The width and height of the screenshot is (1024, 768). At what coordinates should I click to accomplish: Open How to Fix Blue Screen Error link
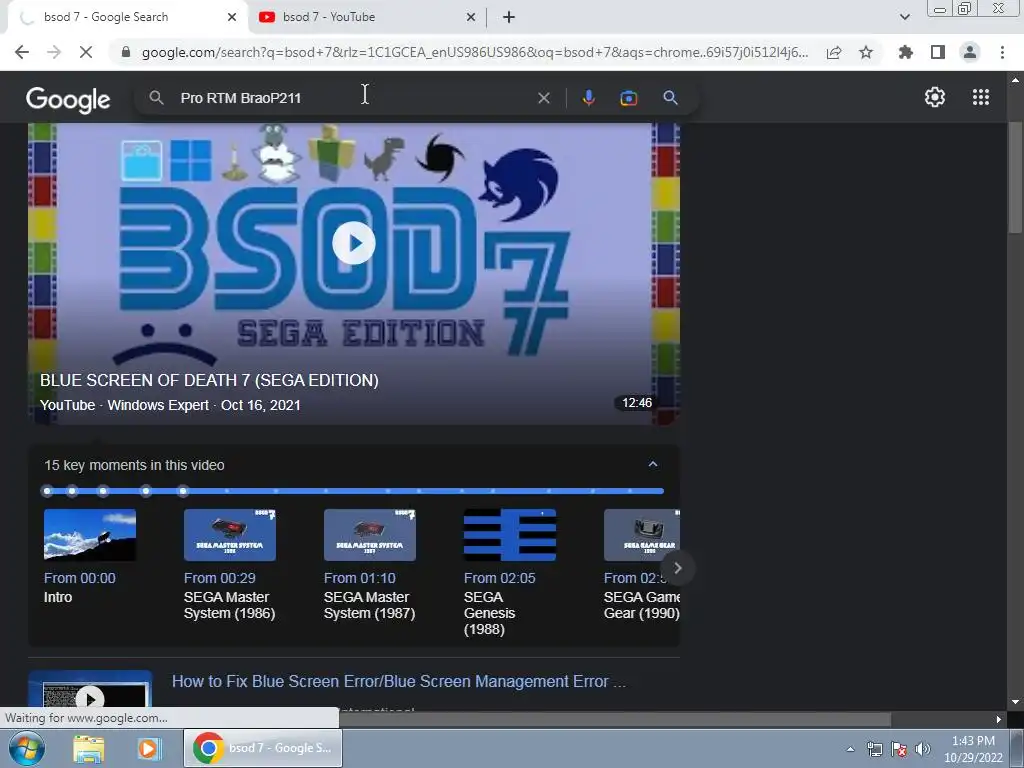click(x=399, y=681)
